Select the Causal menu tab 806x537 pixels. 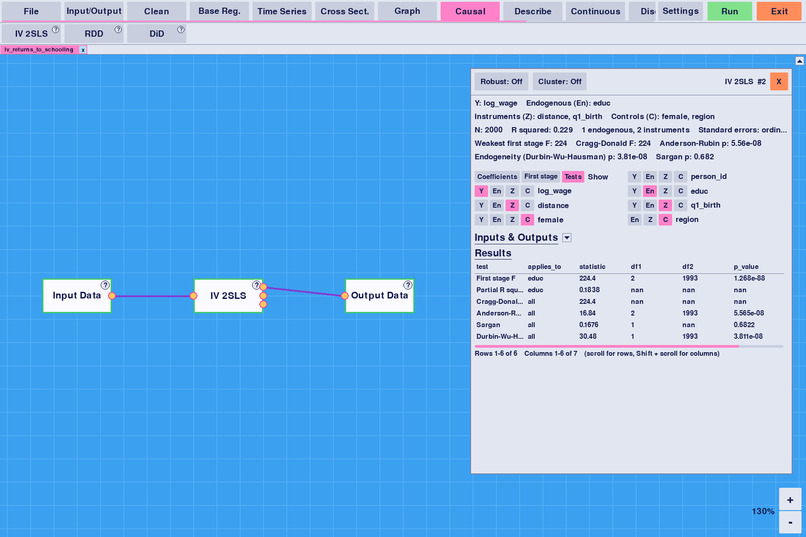470,11
